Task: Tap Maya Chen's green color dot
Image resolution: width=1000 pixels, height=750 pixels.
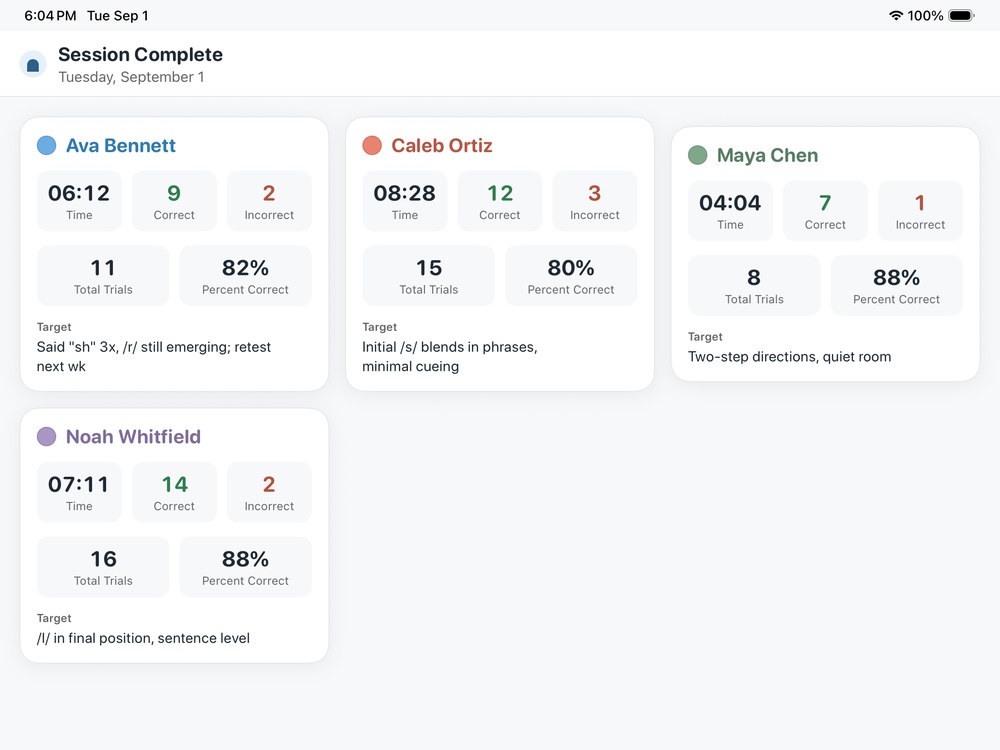Action: (x=698, y=155)
